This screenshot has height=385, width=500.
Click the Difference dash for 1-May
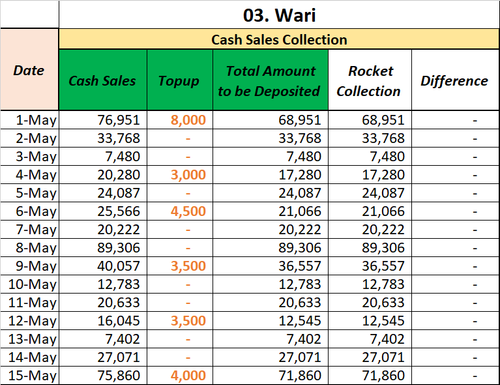[x=455, y=120]
